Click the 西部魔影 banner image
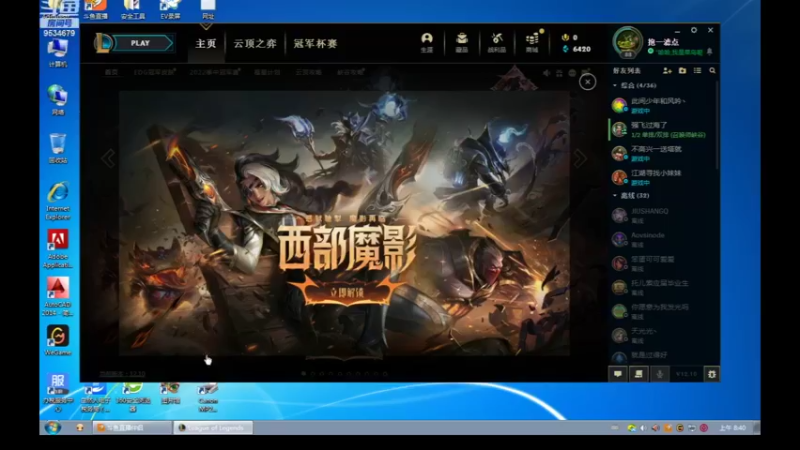Image resolution: width=800 pixels, height=450 pixels. (x=344, y=223)
